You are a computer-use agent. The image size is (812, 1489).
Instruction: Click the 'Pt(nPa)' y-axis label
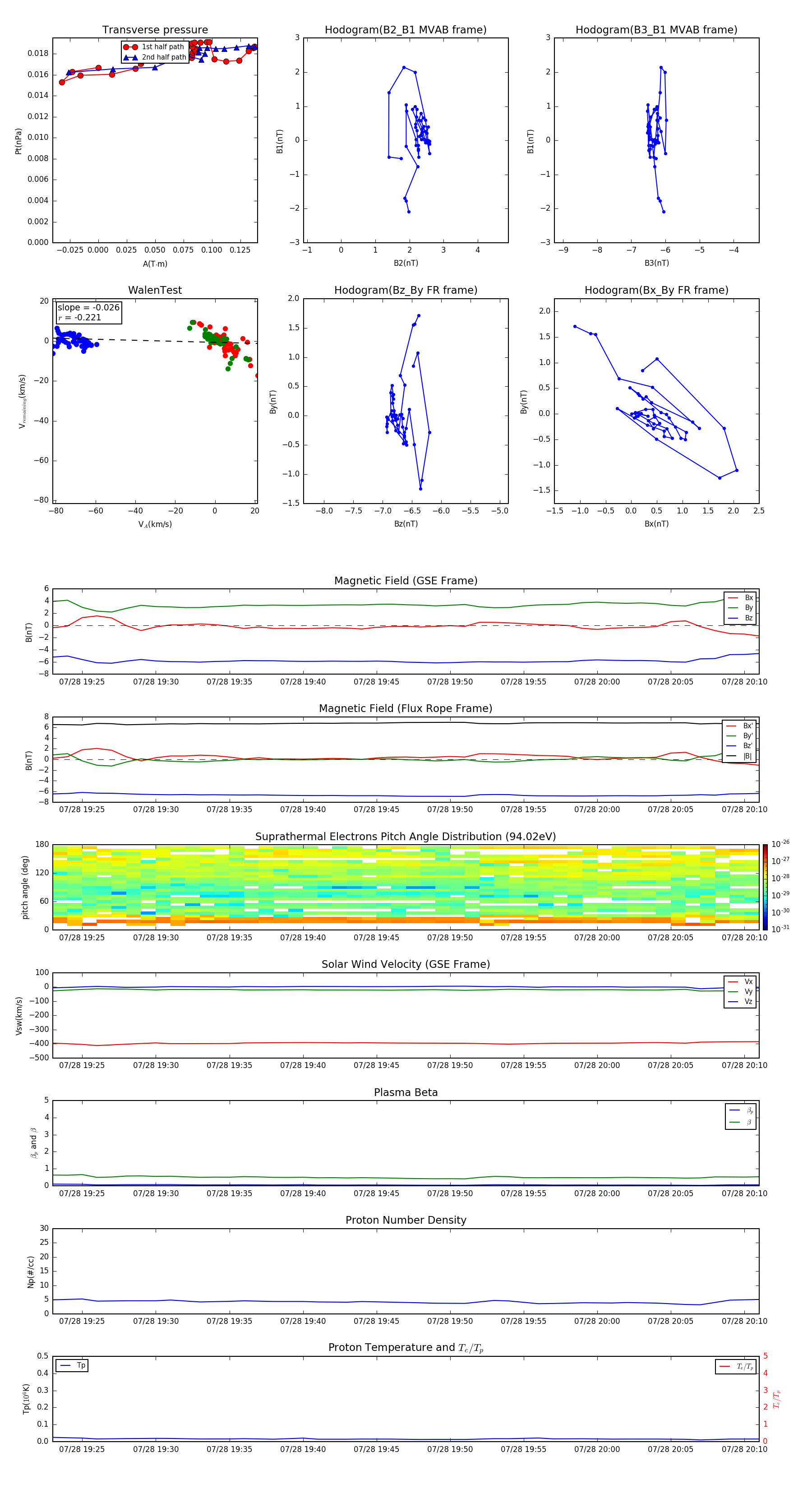tap(18, 141)
